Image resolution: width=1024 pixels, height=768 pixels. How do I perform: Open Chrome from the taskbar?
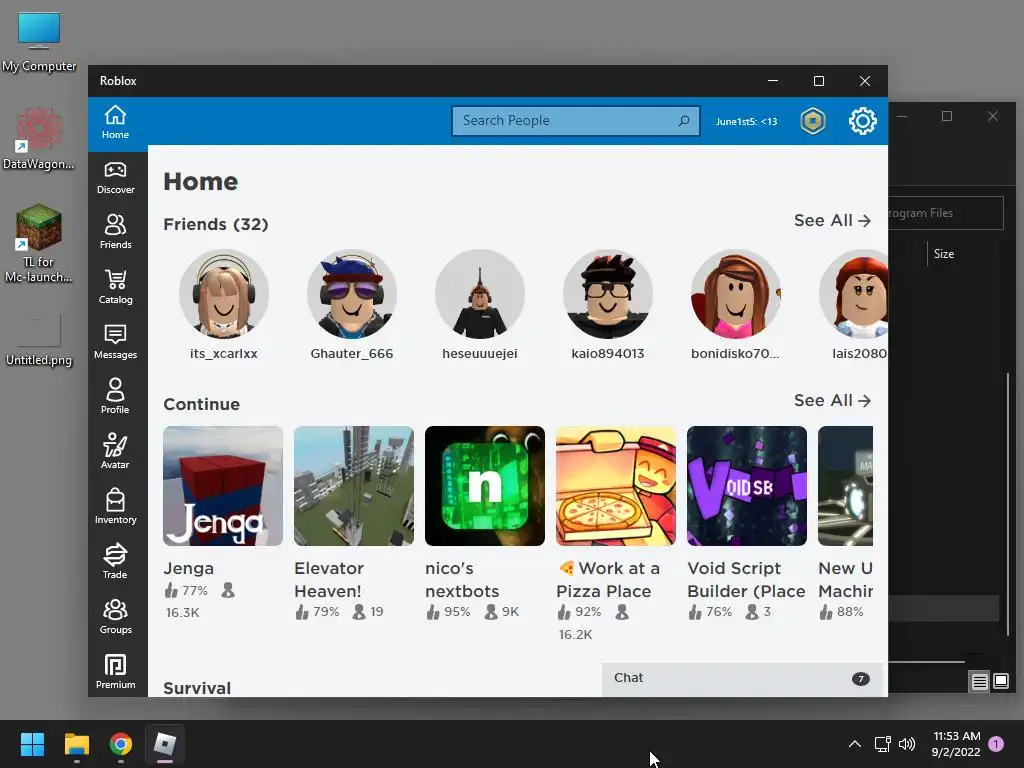tap(121, 744)
